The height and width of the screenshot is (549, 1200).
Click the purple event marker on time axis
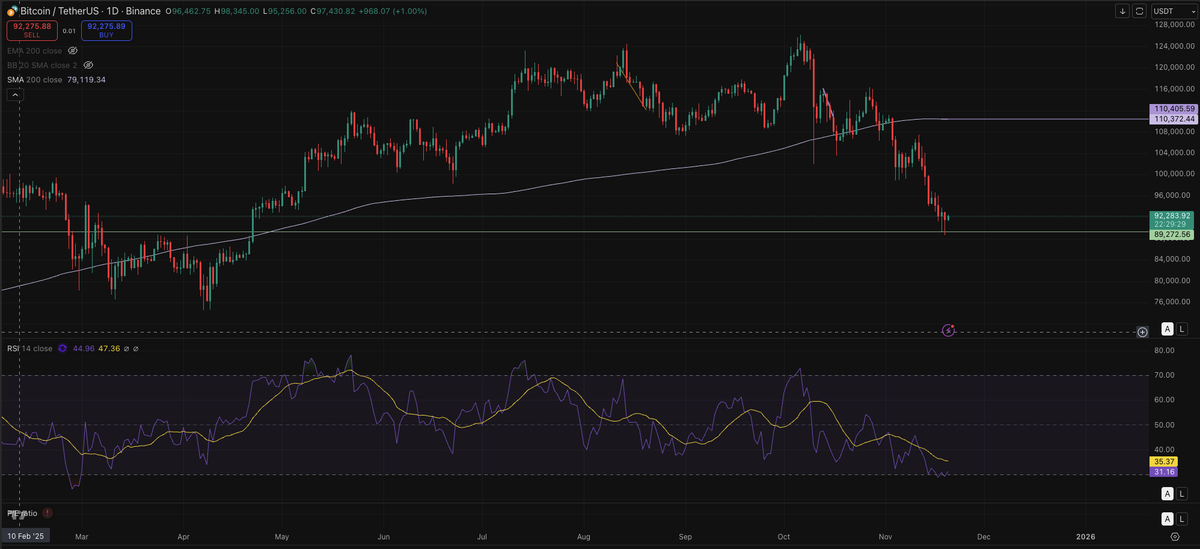[949, 329]
